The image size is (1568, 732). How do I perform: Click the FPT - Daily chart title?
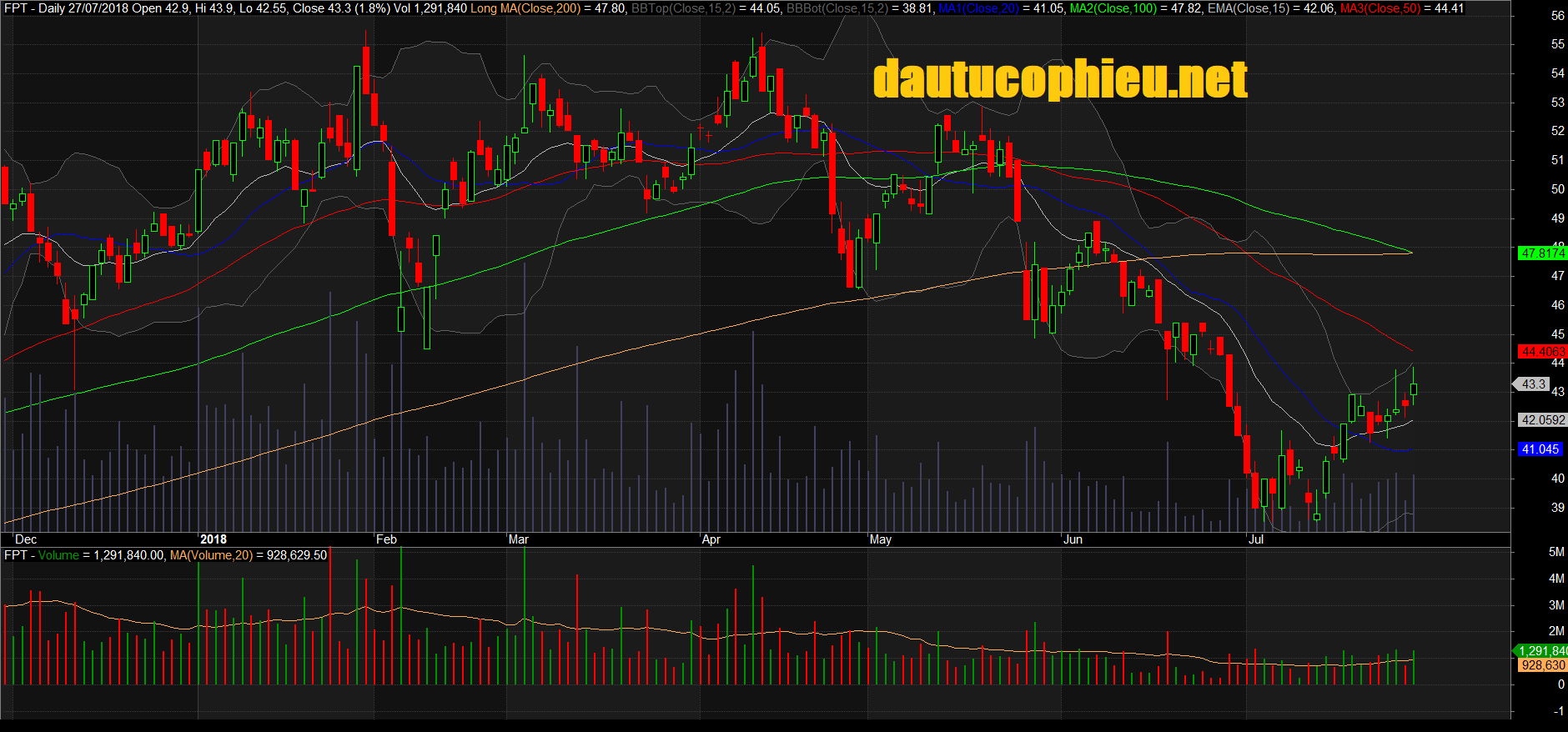coord(33,8)
